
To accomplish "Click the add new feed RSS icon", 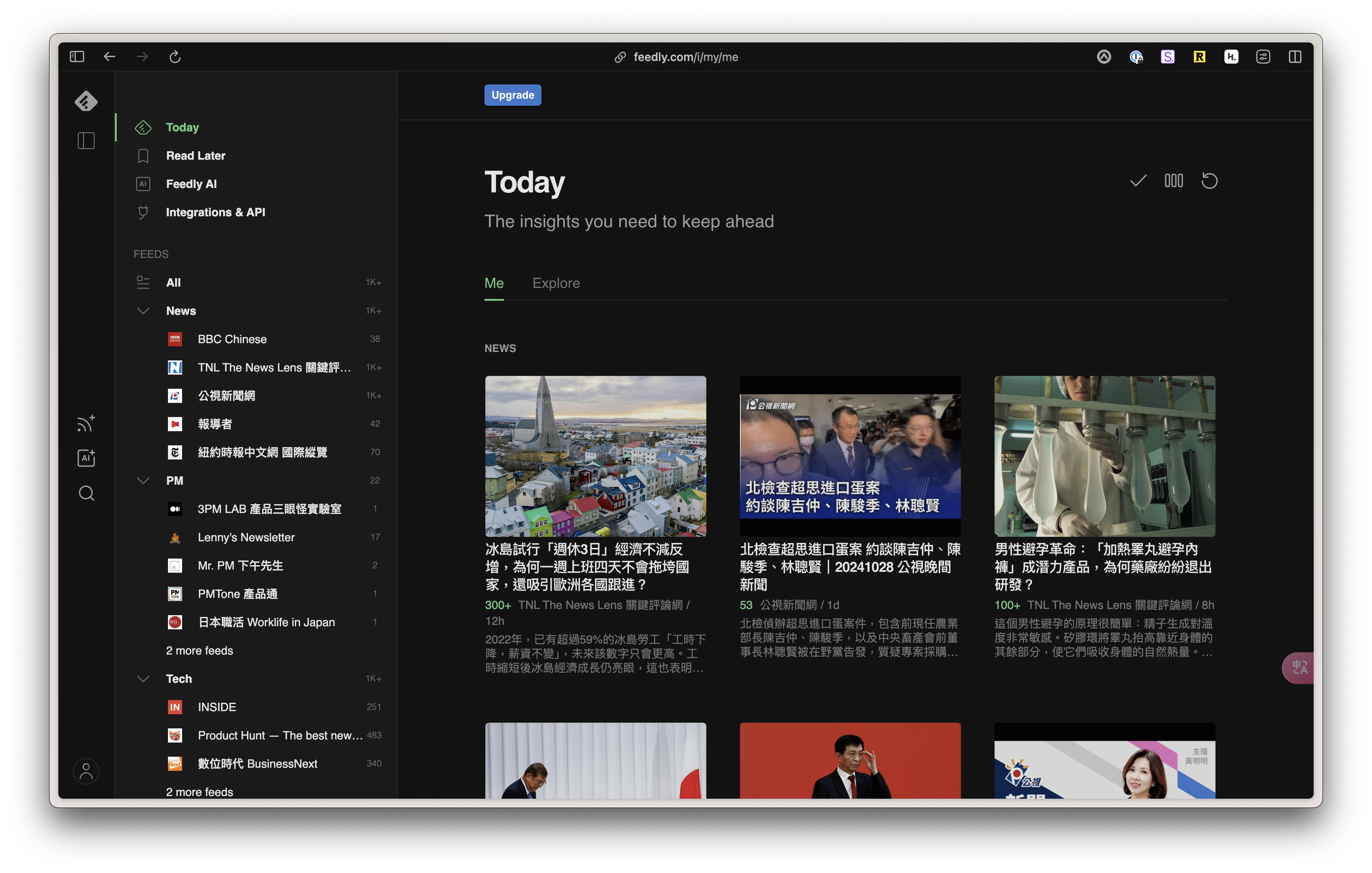I will click(86, 423).
